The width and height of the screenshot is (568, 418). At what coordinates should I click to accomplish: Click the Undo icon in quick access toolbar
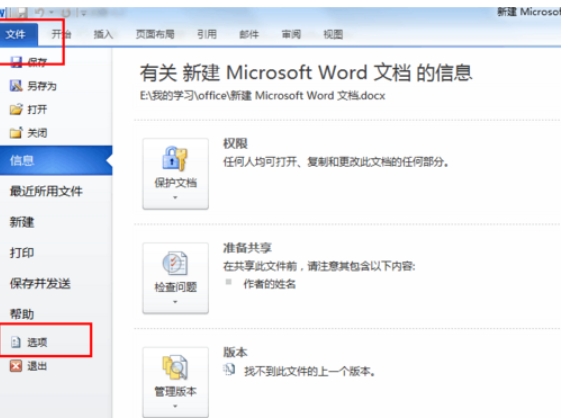pos(40,13)
